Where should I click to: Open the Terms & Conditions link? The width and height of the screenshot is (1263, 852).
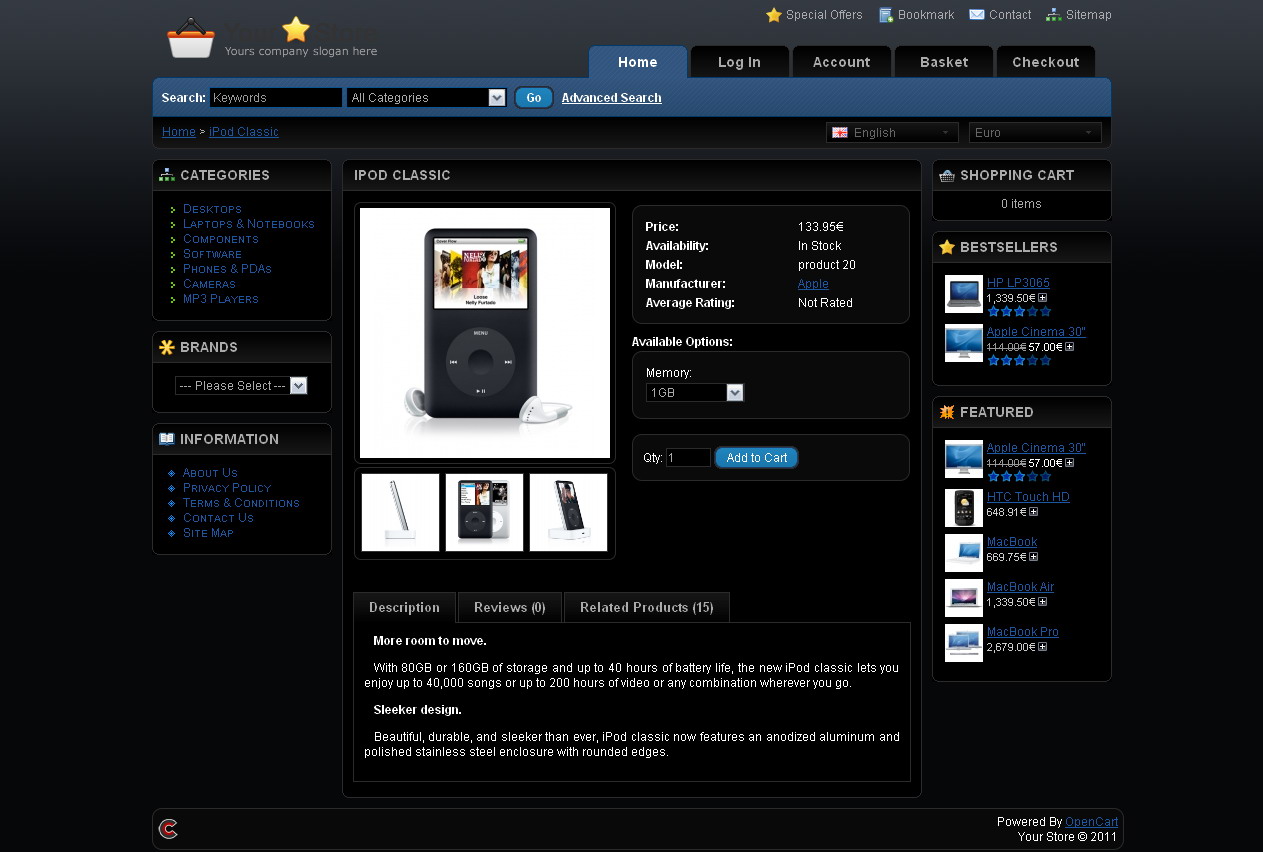(x=241, y=503)
